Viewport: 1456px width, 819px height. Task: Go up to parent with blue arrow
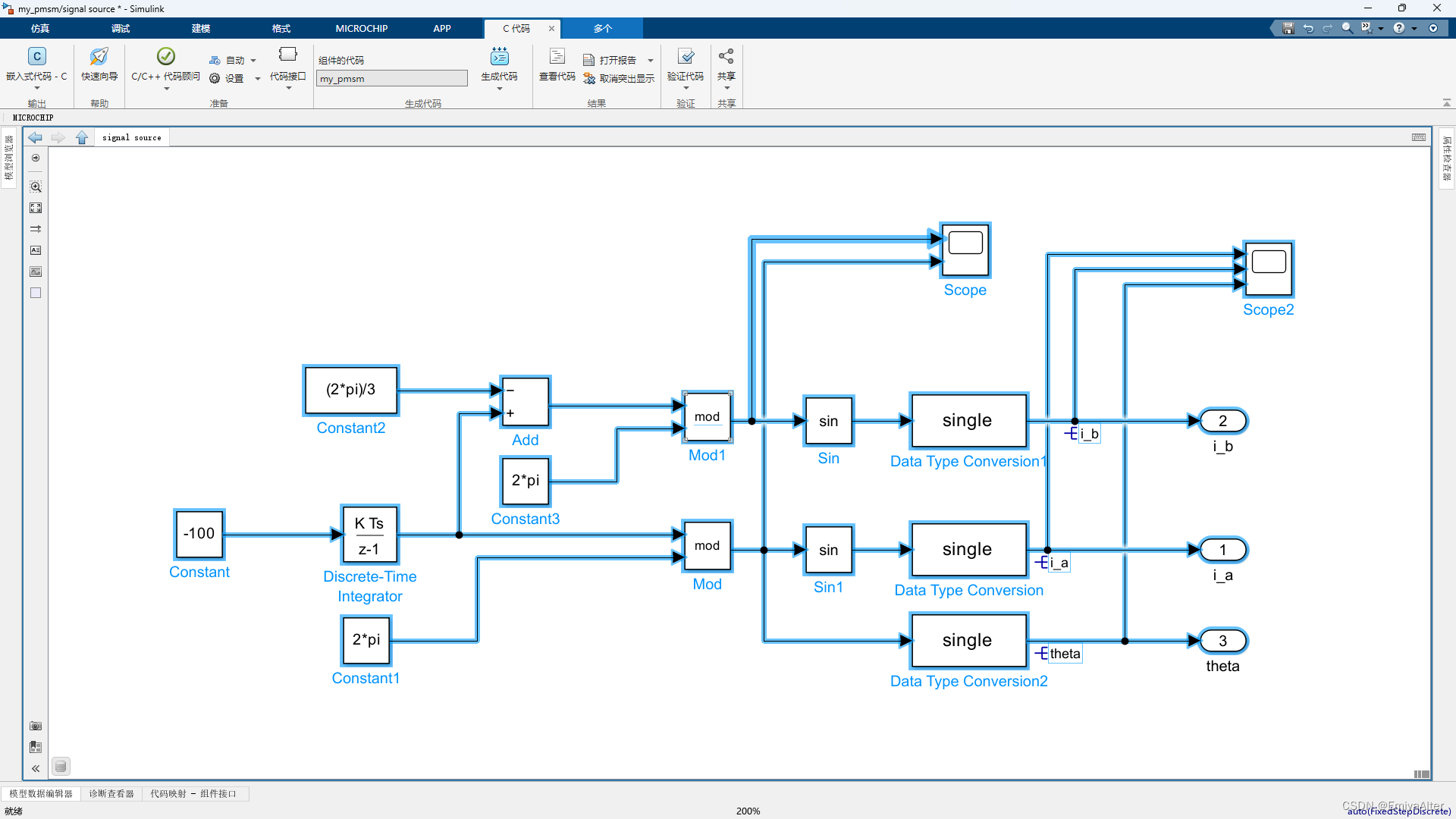(82, 137)
